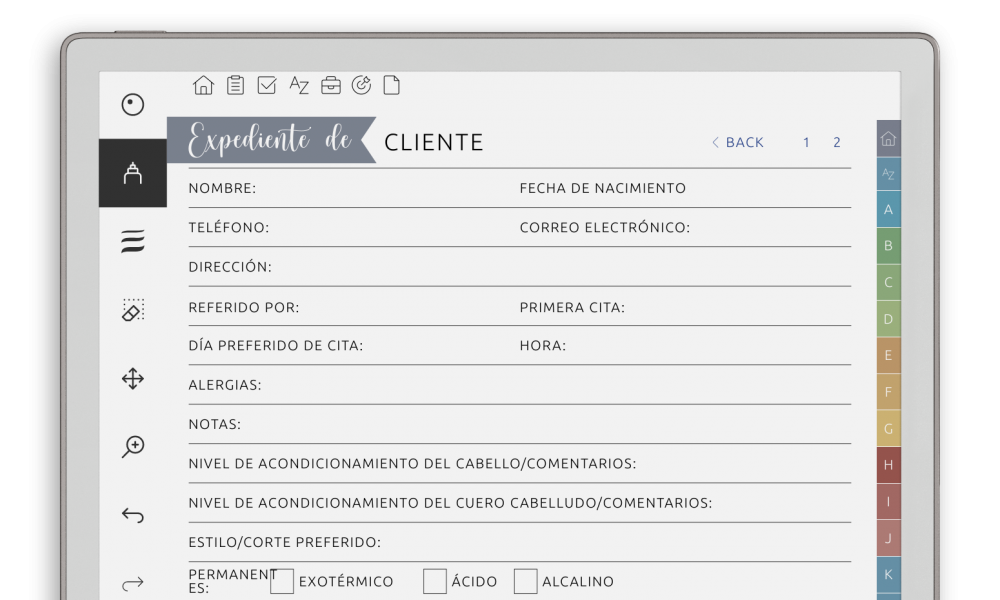This screenshot has height=600, width=1000.
Task: Click the CUERO CABELLUDO/COMENTARIOS label
Action: pyautogui.click(x=450, y=503)
